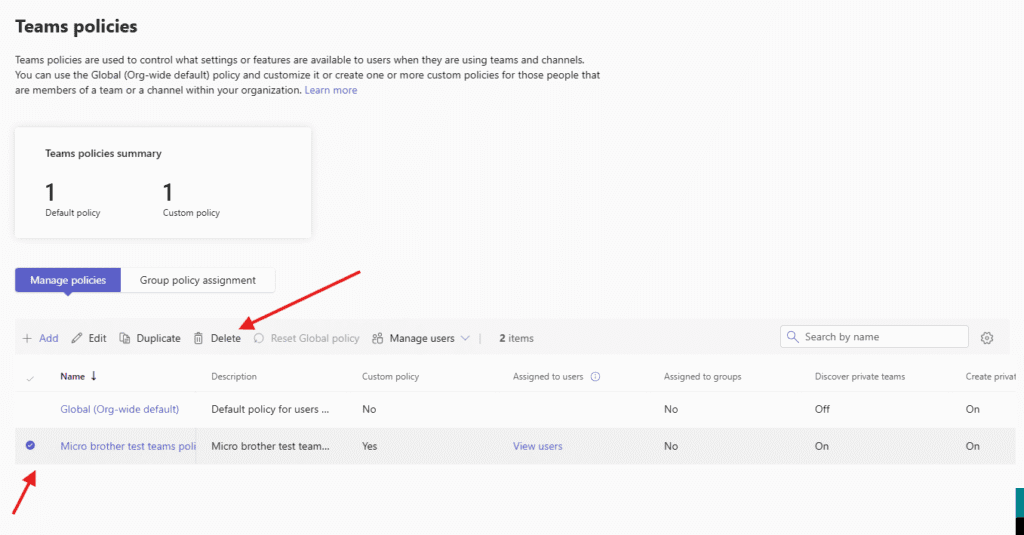The width and height of the screenshot is (1024, 535).
Task: Click the Reset Global policy icon
Action: coord(258,339)
